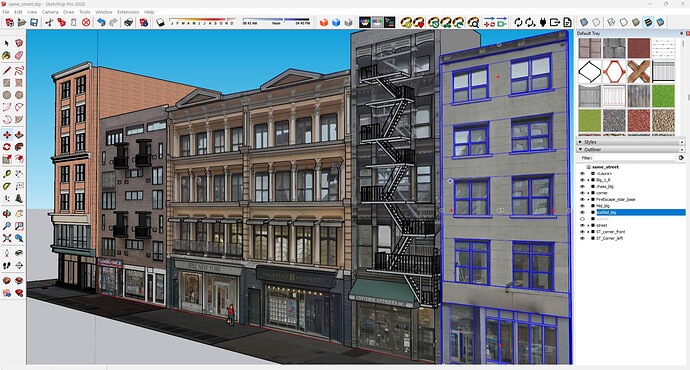Choose the Protractor tool
This screenshot has width=690, height=370.
click(x=7, y=186)
